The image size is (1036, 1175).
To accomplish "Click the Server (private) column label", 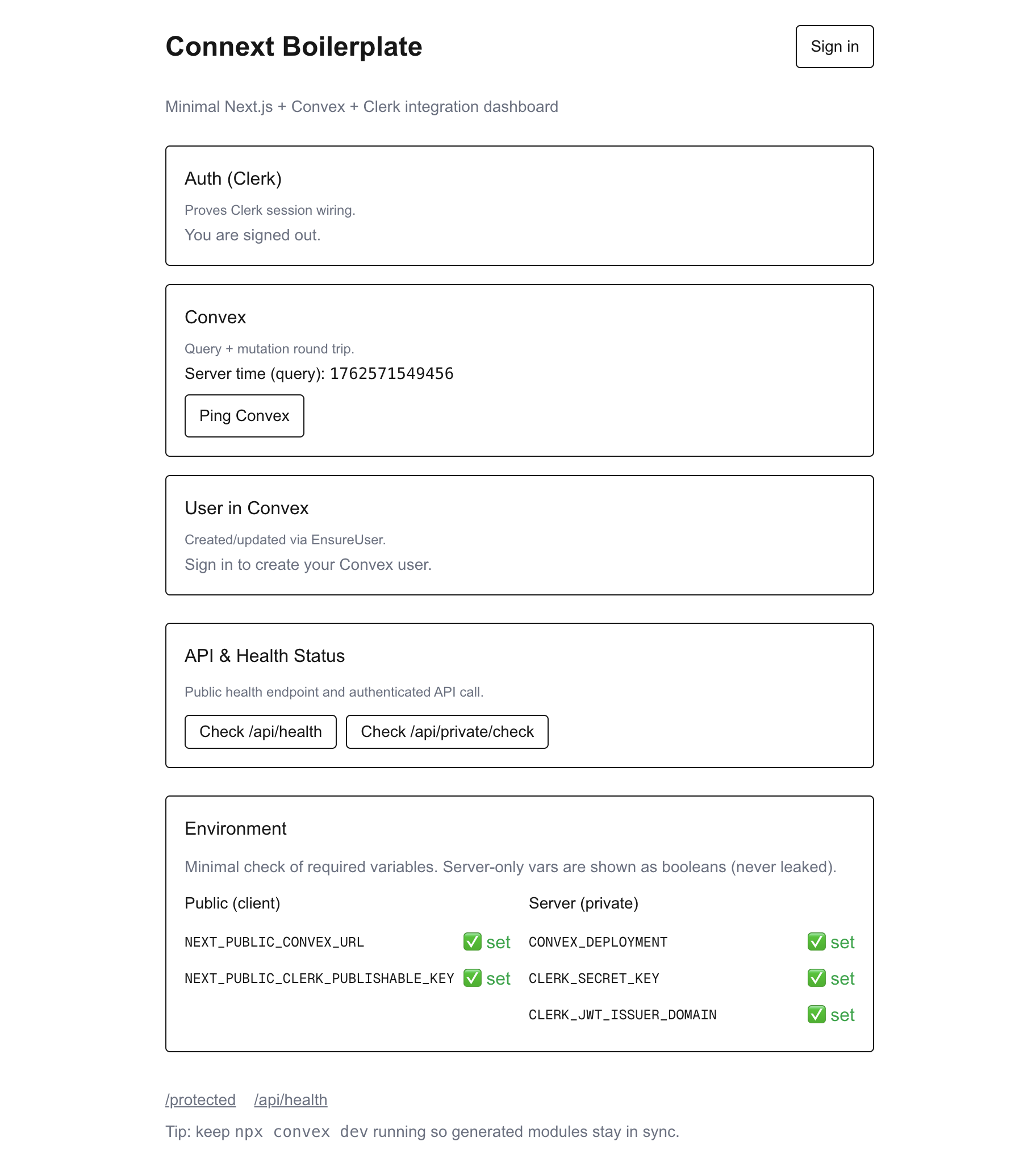I will pyautogui.click(x=583, y=903).
